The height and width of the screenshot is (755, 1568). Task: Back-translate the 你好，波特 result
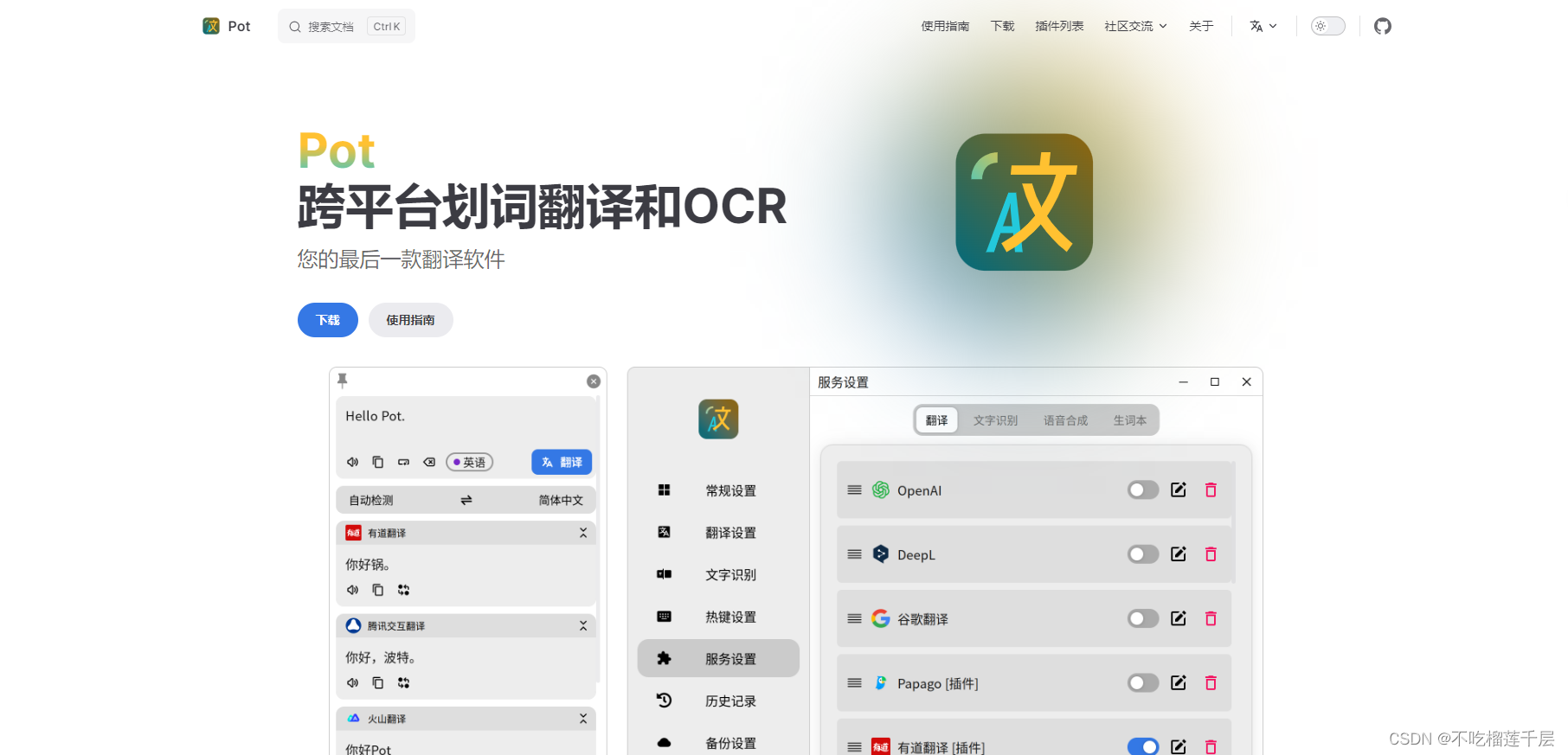click(x=403, y=682)
